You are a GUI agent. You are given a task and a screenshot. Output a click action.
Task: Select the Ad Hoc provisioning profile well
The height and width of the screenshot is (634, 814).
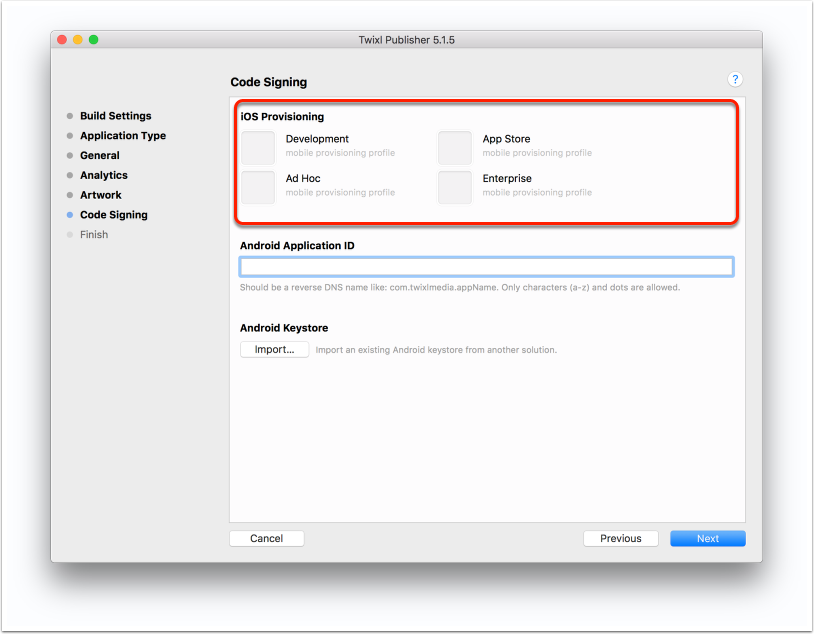(x=258, y=187)
